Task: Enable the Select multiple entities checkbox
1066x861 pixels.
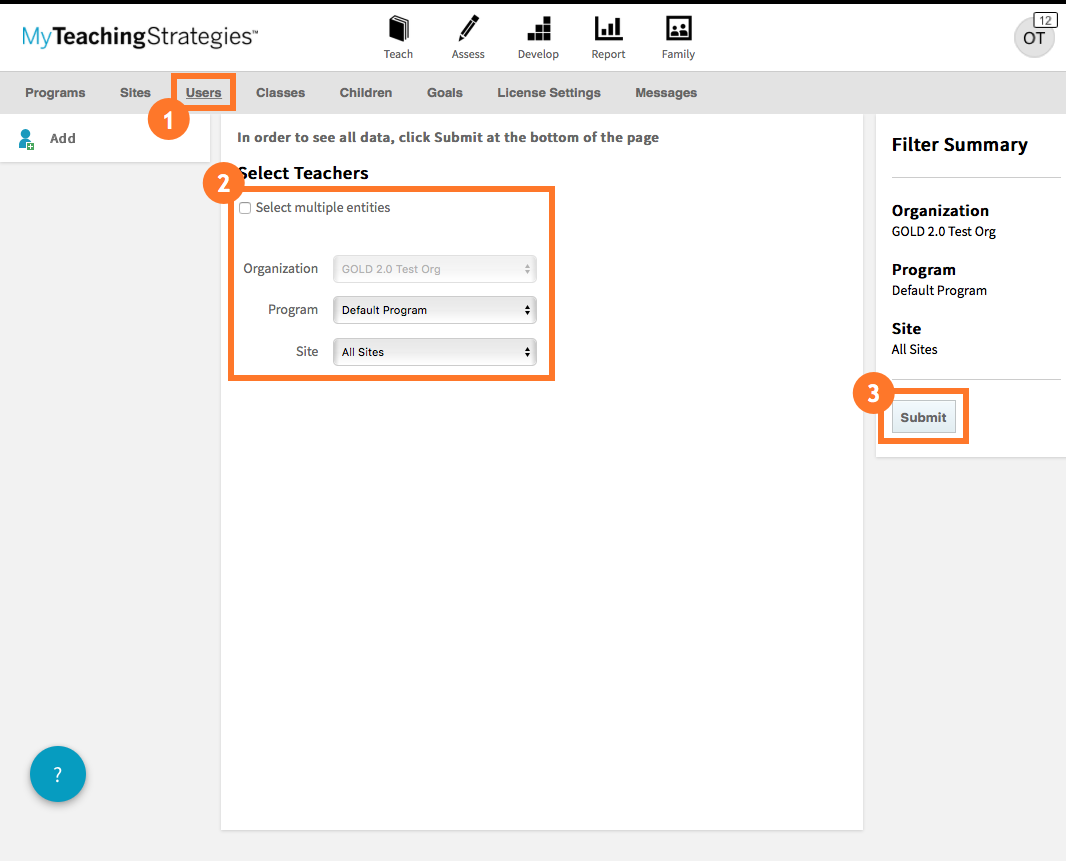Action: 245,207
